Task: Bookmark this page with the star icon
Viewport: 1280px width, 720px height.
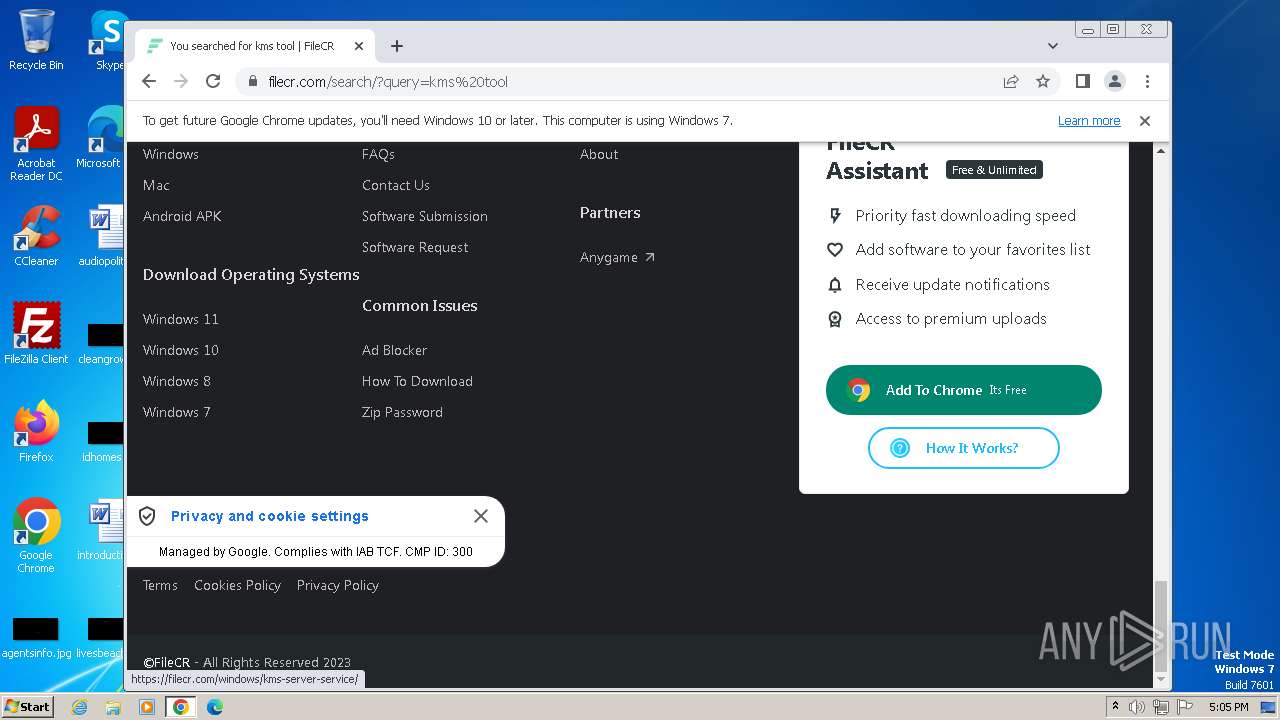Action: click(x=1043, y=81)
